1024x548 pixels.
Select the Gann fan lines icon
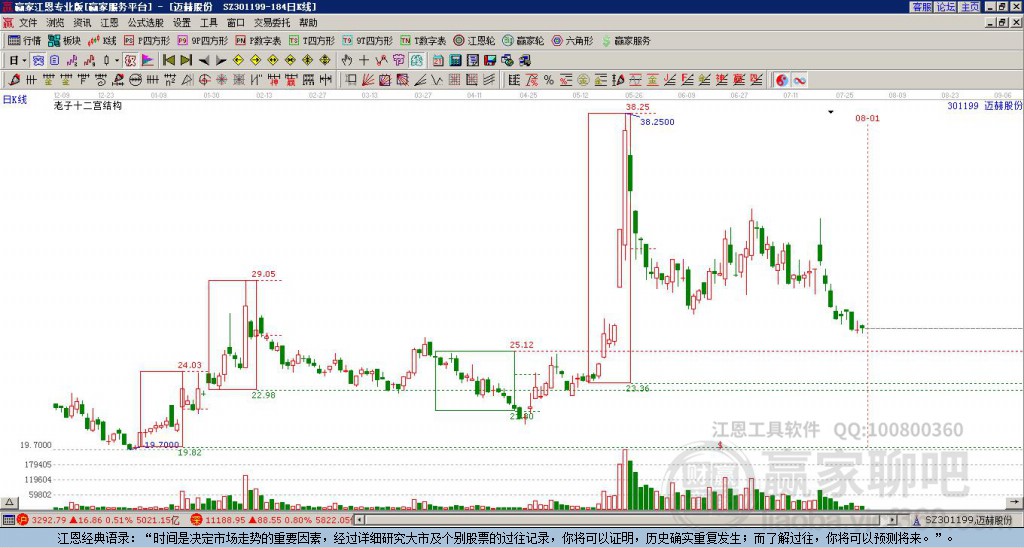pyautogui.click(x=368, y=80)
